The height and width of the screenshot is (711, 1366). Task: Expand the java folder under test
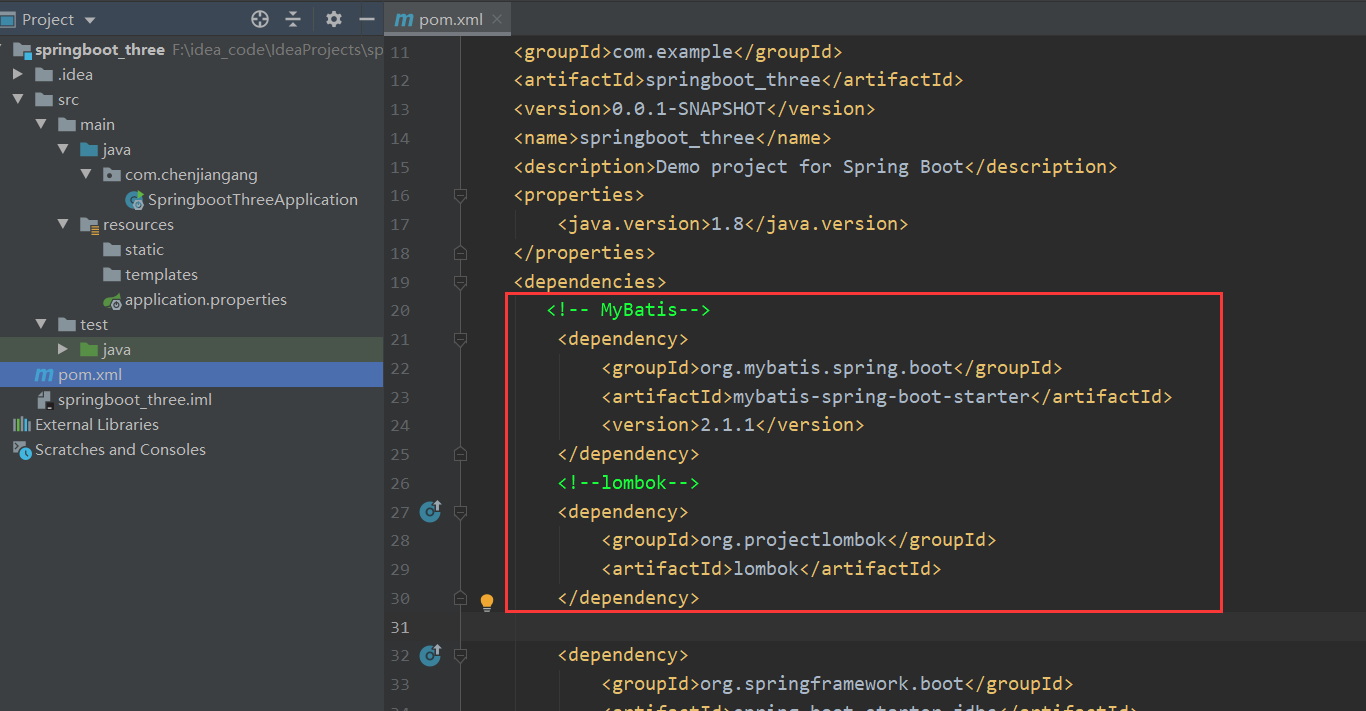coord(63,350)
